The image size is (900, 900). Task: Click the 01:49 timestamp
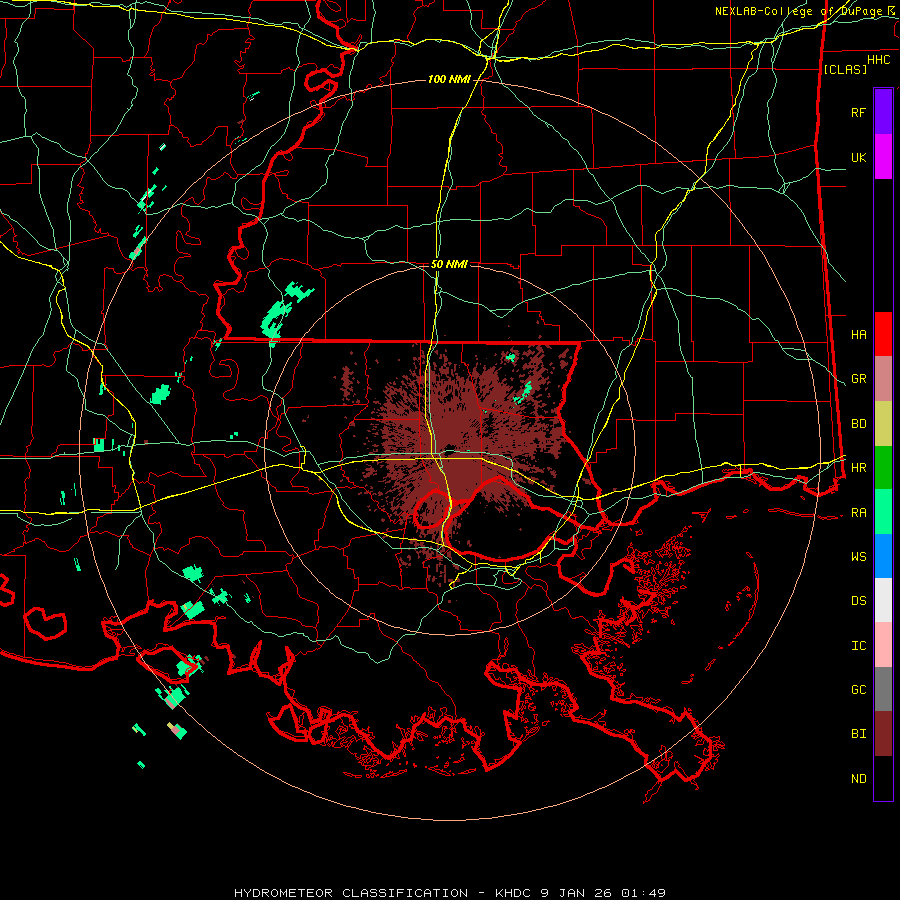(x=644, y=893)
